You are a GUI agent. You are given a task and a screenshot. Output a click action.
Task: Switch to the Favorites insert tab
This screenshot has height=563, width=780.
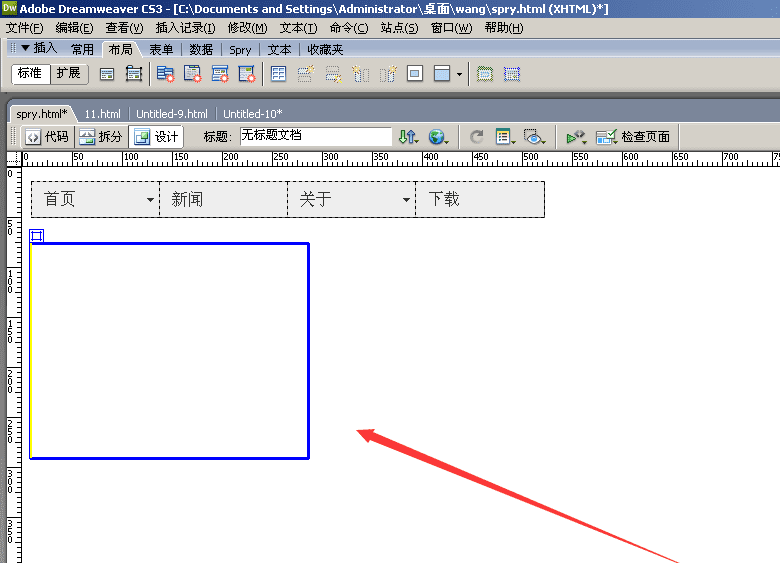(325, 49)
